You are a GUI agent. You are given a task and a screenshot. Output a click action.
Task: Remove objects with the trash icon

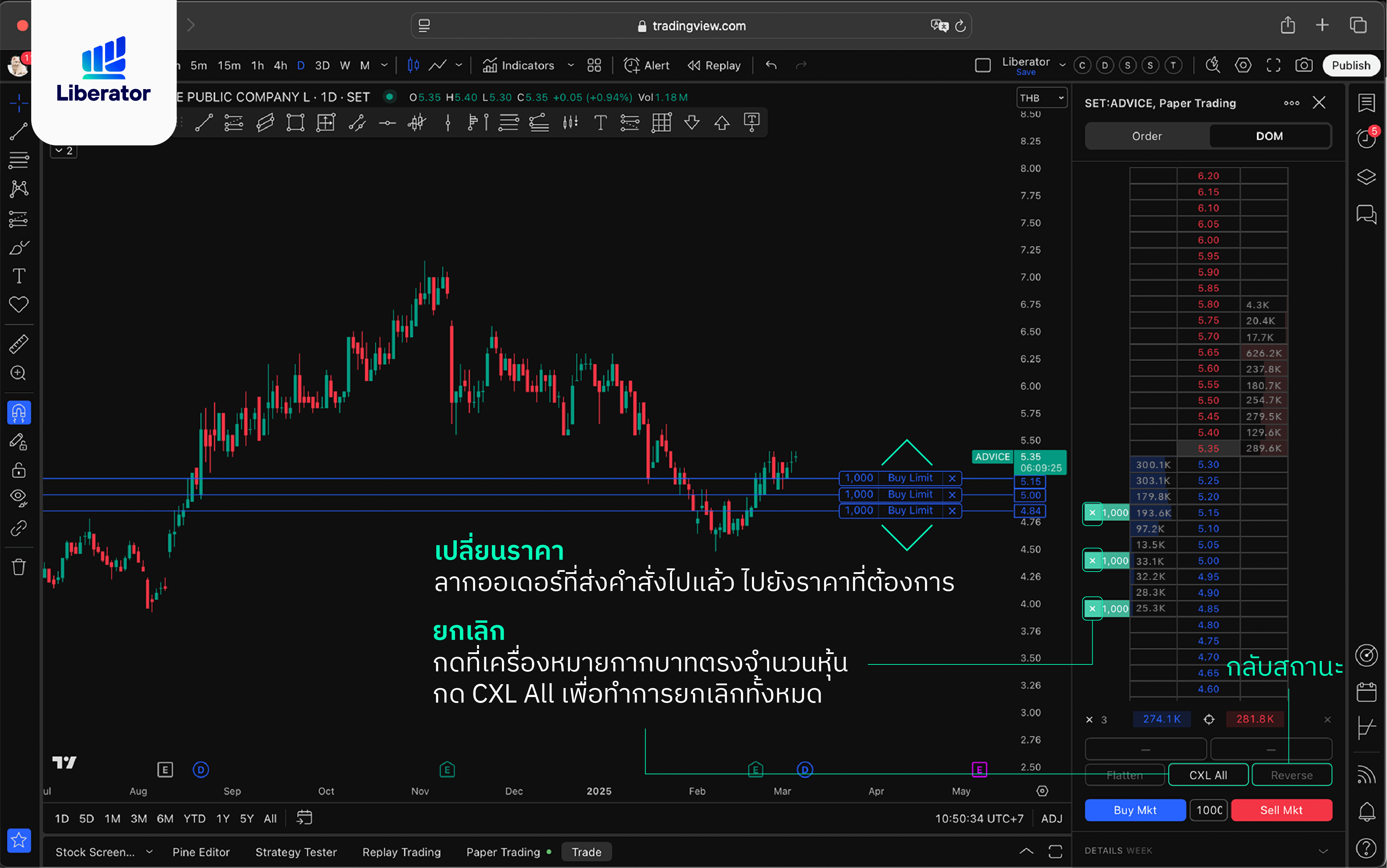click(x=18, y=567)
